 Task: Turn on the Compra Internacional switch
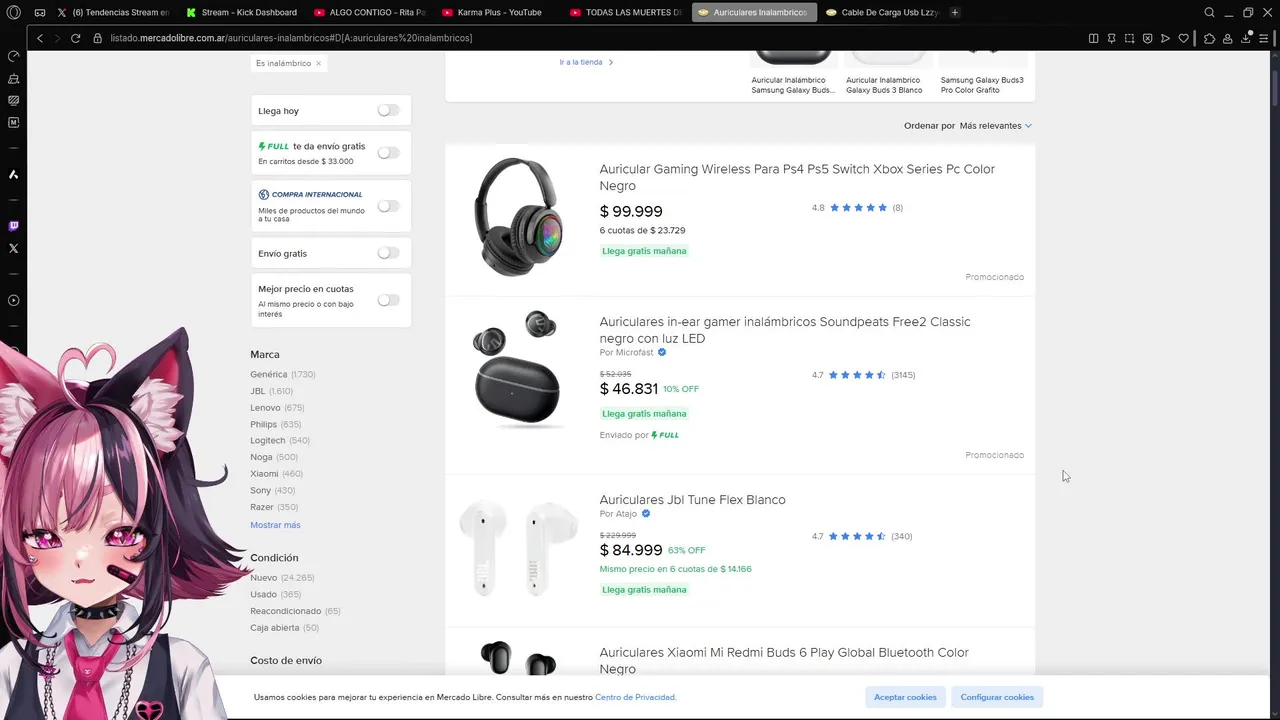coord(388,206)
